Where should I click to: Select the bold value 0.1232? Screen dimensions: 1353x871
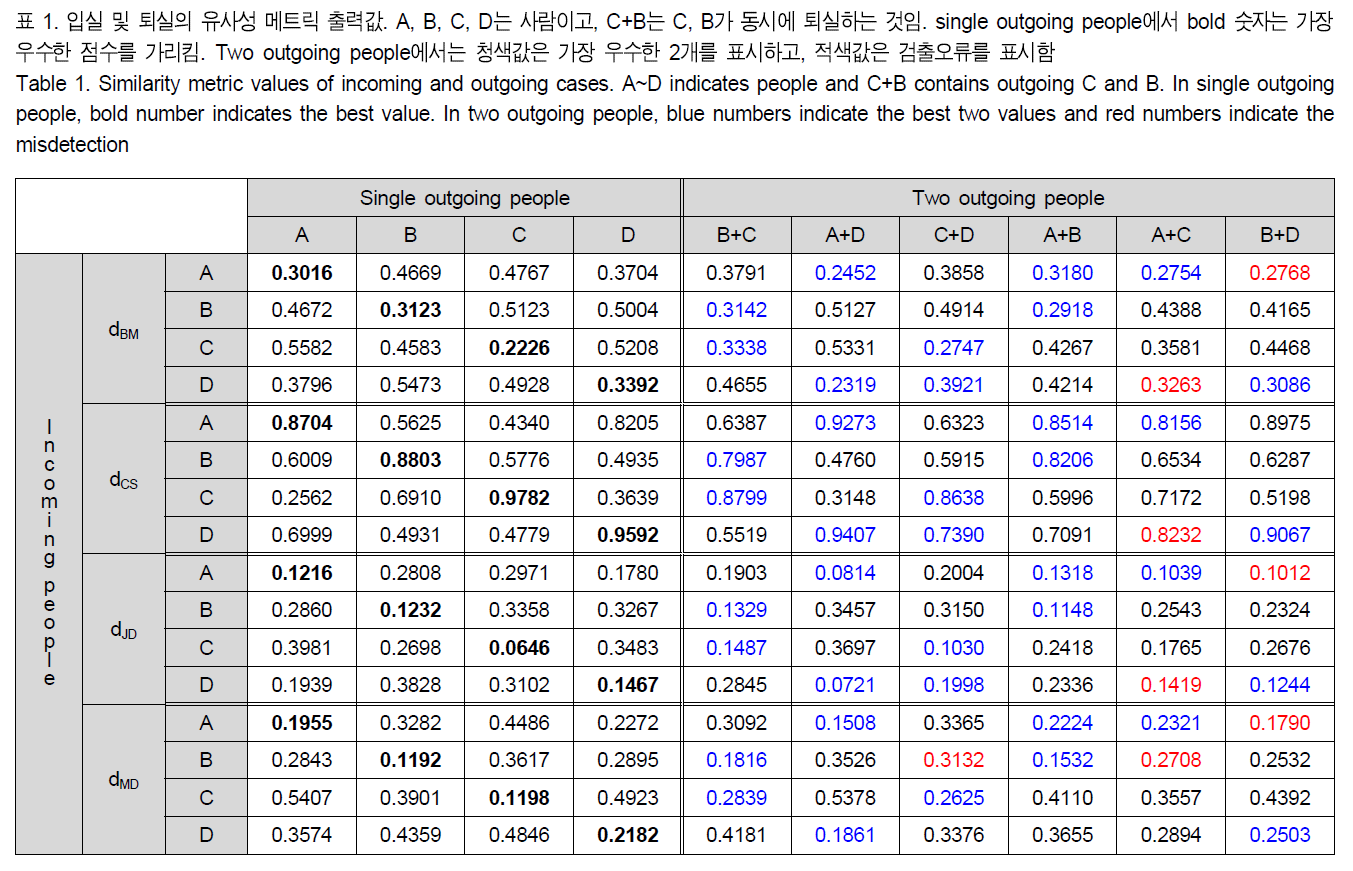410,610
